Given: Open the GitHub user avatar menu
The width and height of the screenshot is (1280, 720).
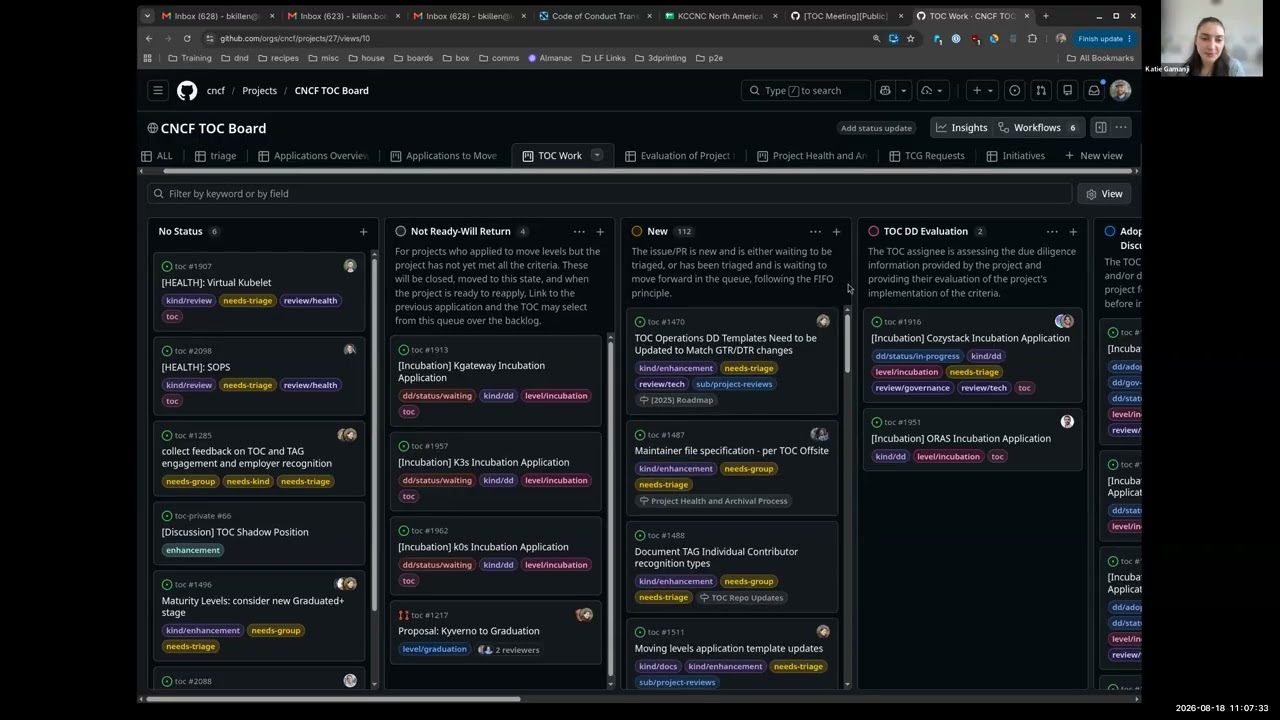Looking at the screenshot, I should pos(1120,91).
